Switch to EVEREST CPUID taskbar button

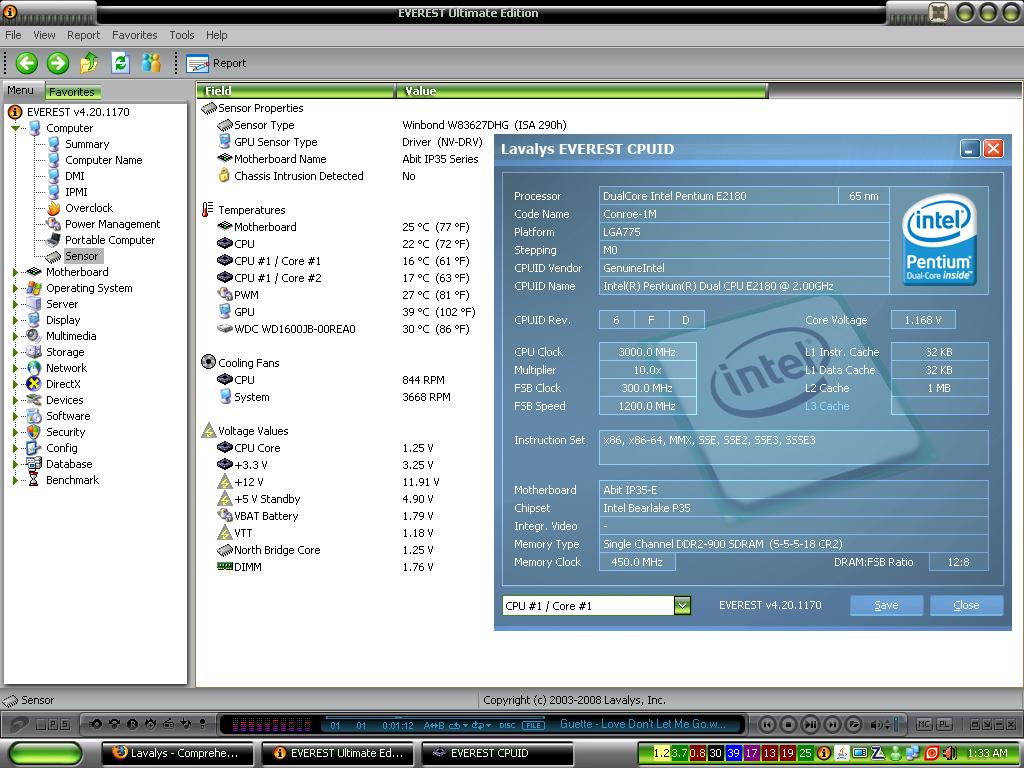[498, 753]
